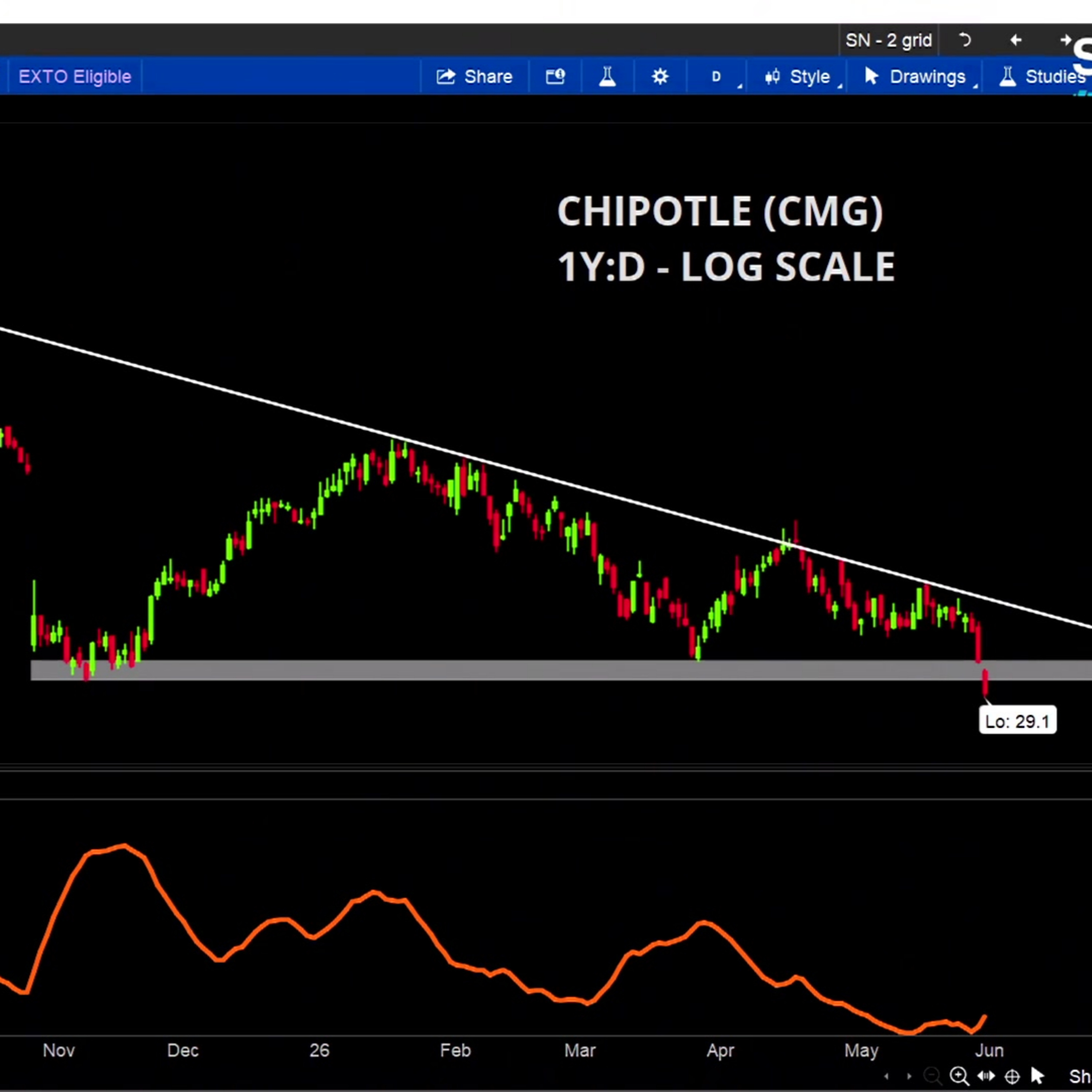The width and height of the screenshot is (1092, 1092).
Task: Click the May label on the time axis
Action: point(861,1050)
